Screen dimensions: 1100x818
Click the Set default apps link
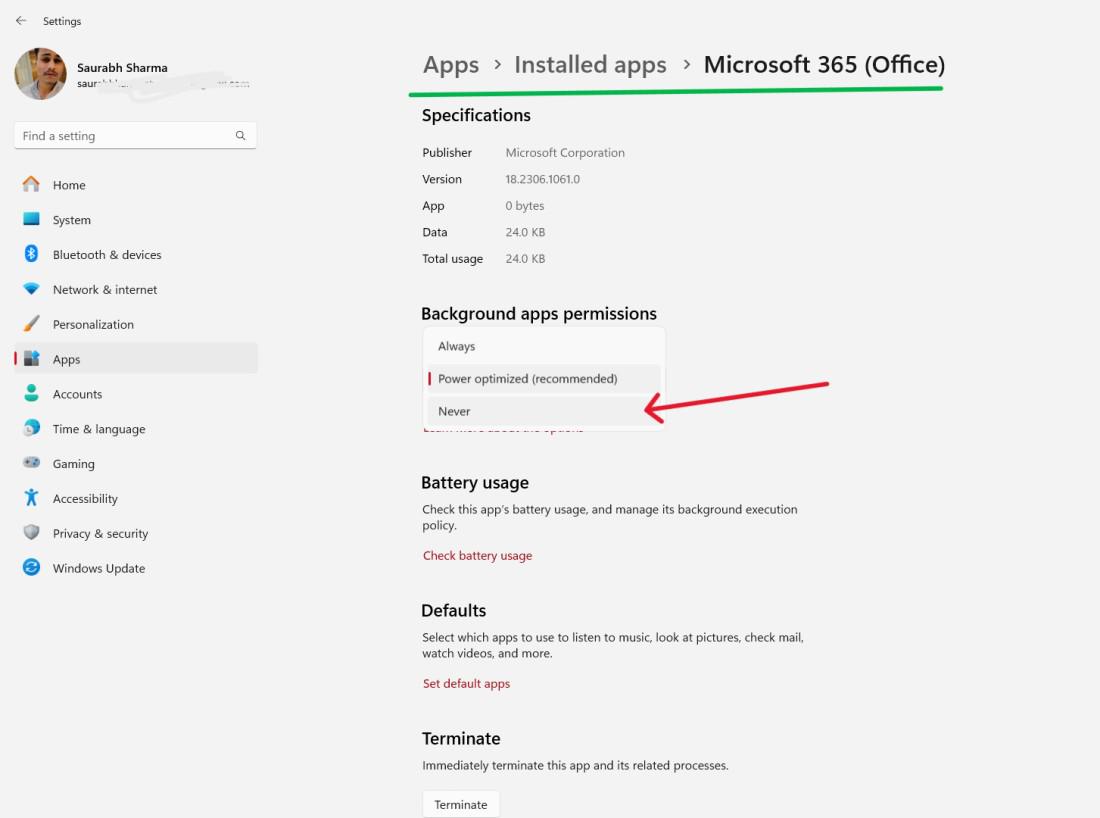466,684
